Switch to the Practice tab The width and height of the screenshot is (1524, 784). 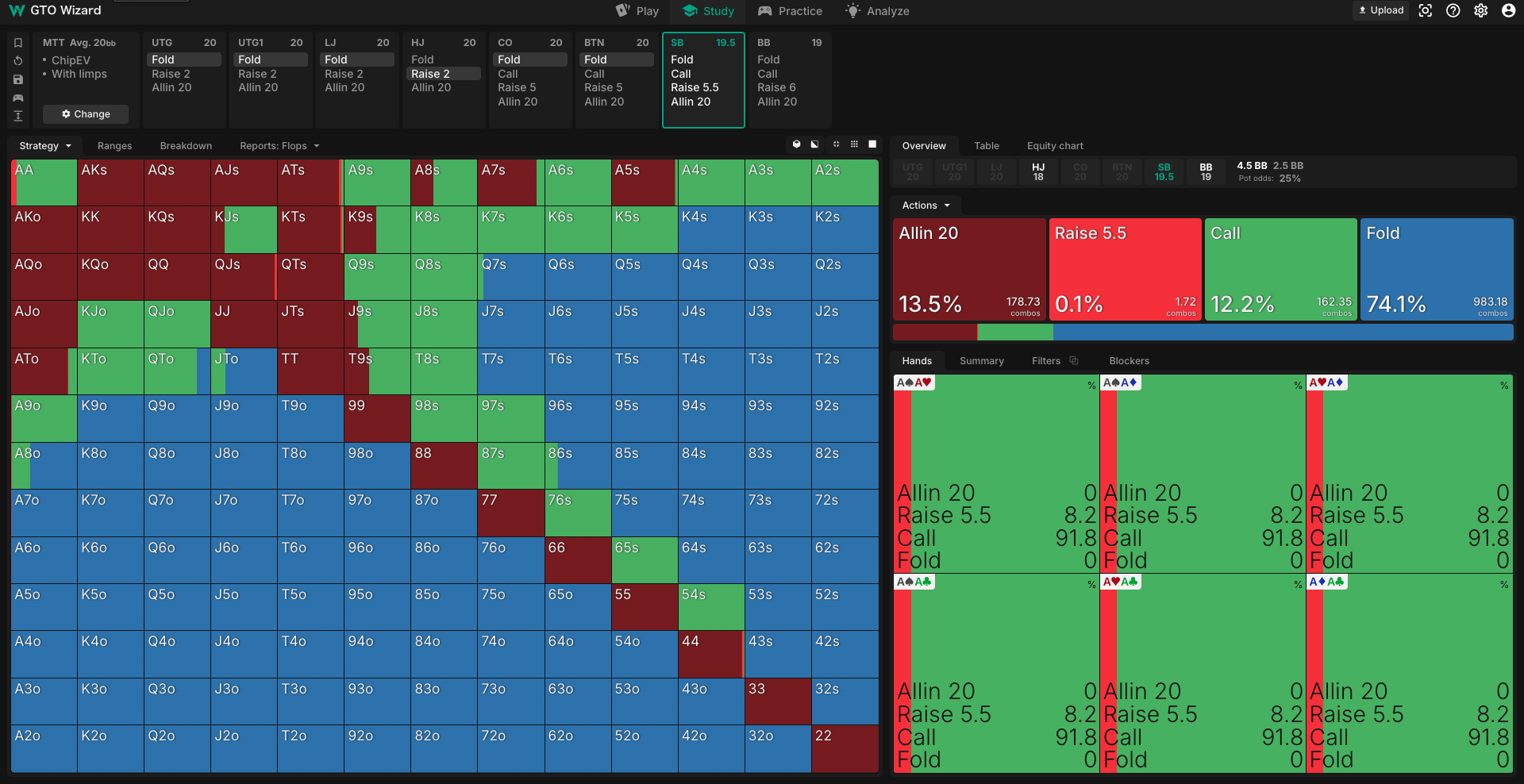790,11
